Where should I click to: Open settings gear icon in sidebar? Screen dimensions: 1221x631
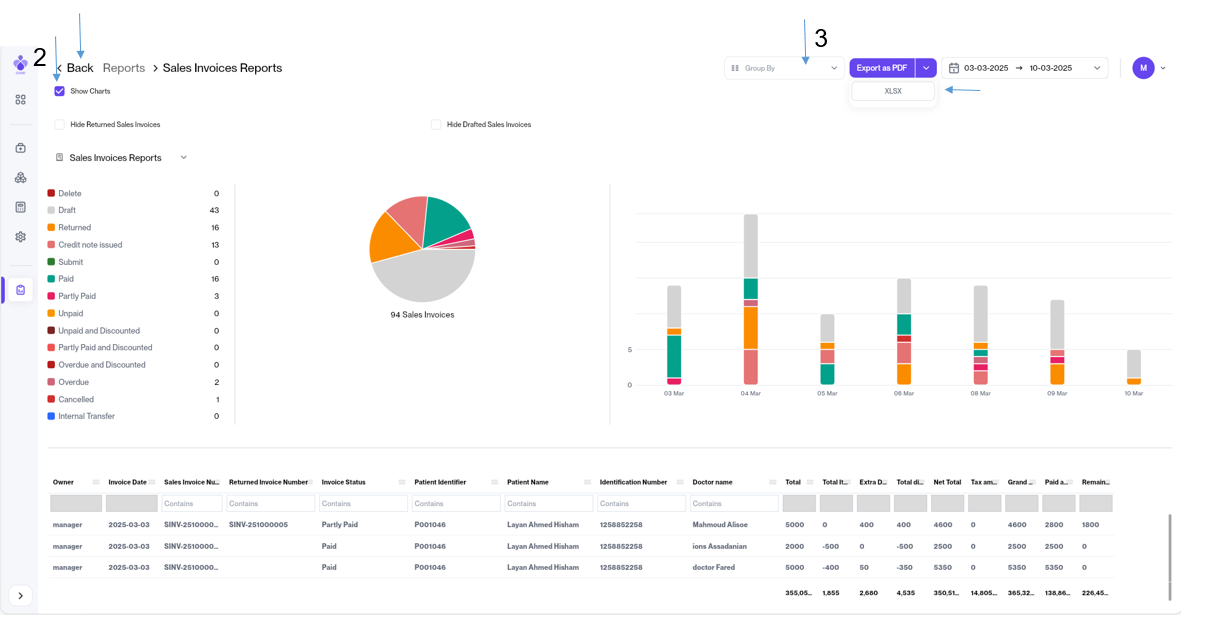(20, 237)
